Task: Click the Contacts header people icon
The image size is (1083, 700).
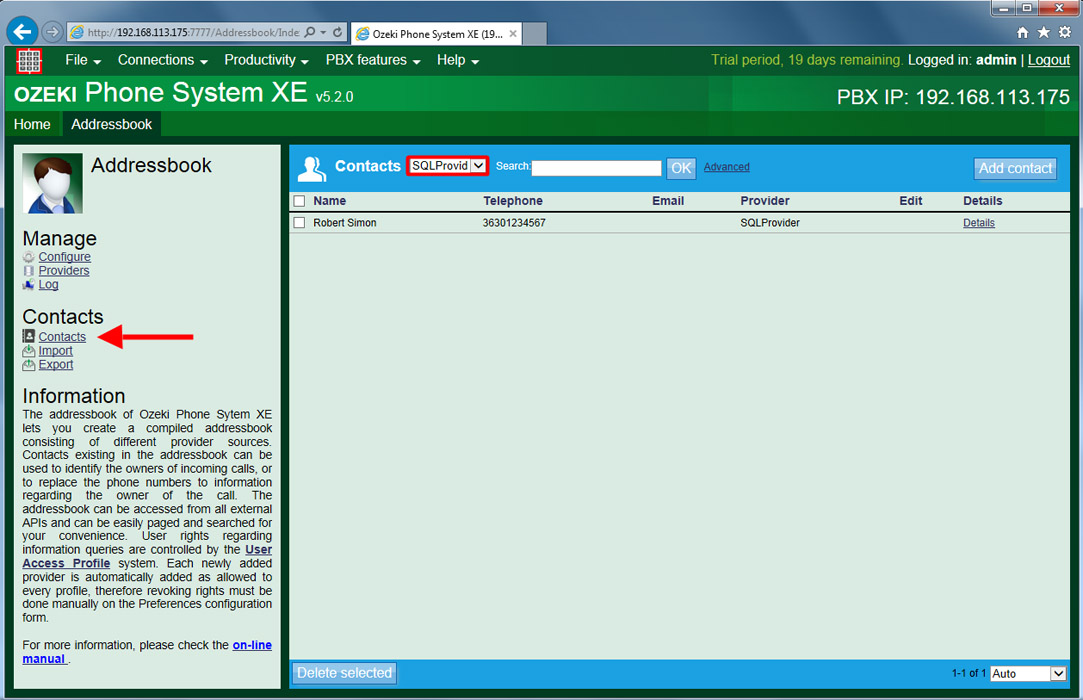Action: [312, 168]
